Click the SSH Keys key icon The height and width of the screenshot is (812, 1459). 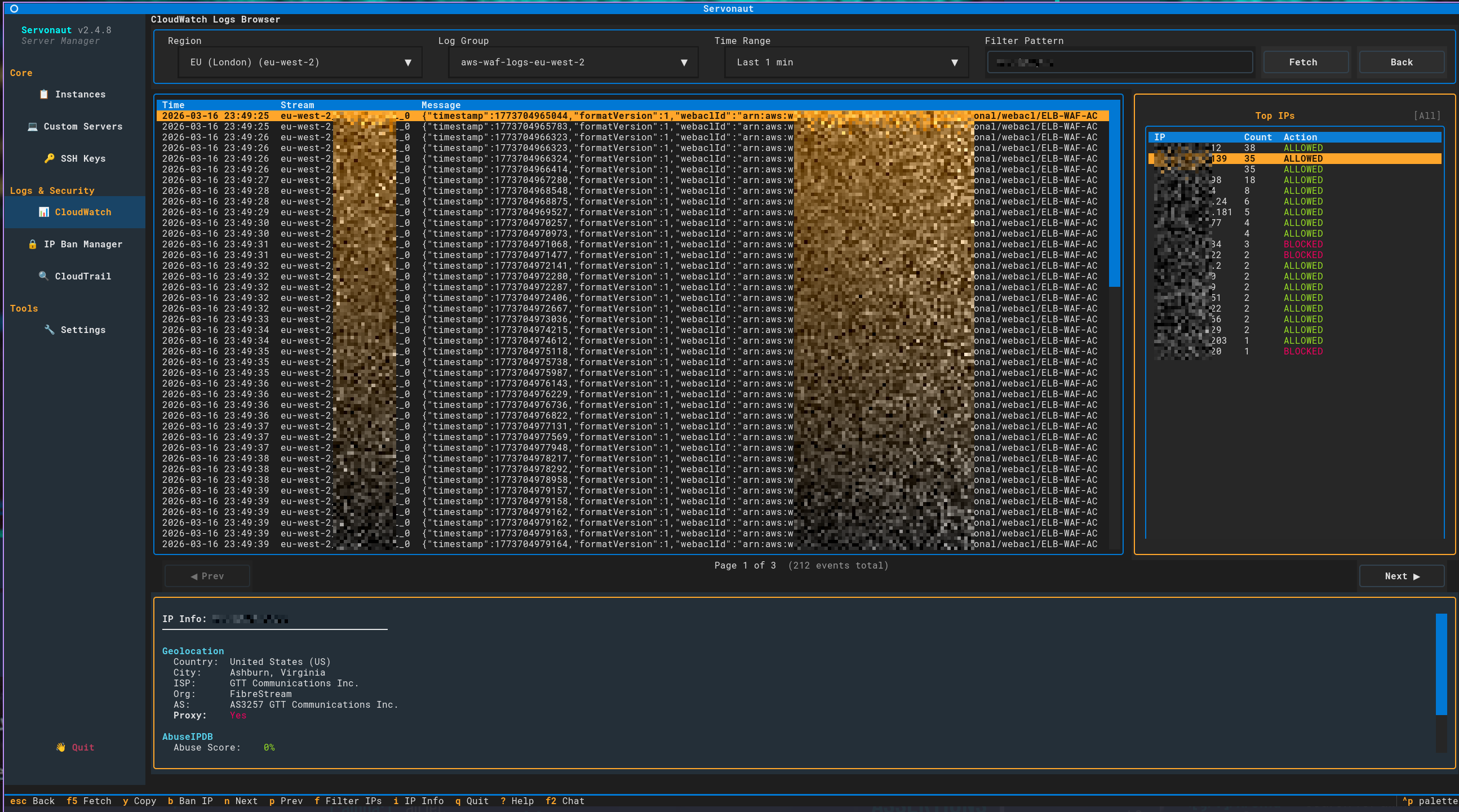[x=49, y=158]
